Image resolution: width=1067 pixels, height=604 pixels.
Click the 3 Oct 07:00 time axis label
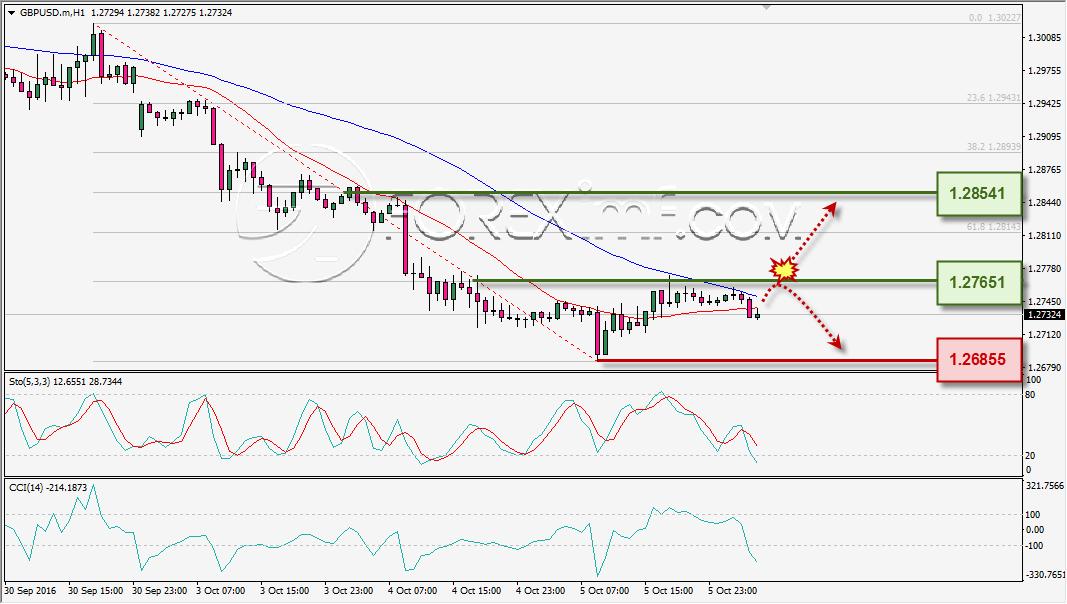pyautogui.click(x=220, y=590)
